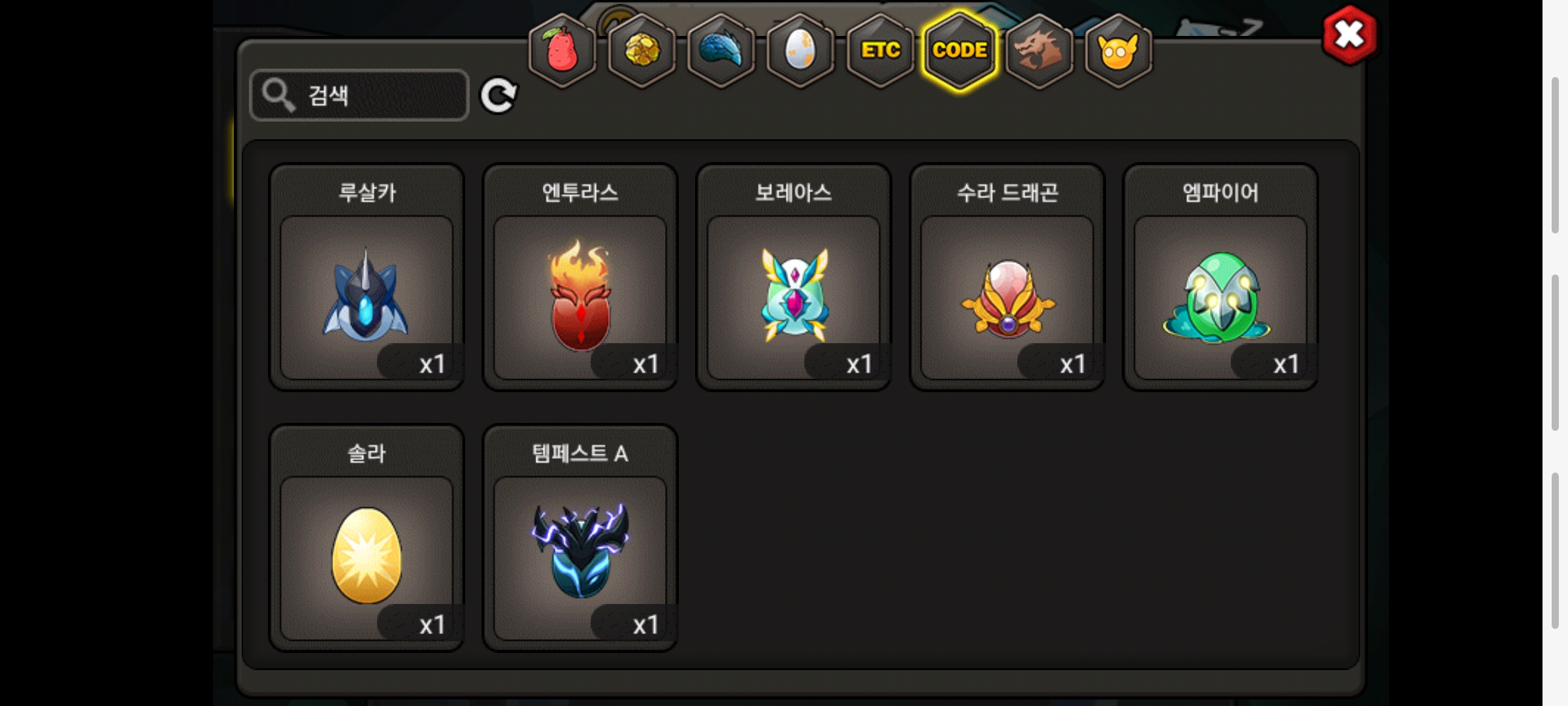Open the brown dragon head tab
Screen dimensions: 1568x706
click(x=1039, y=50)
